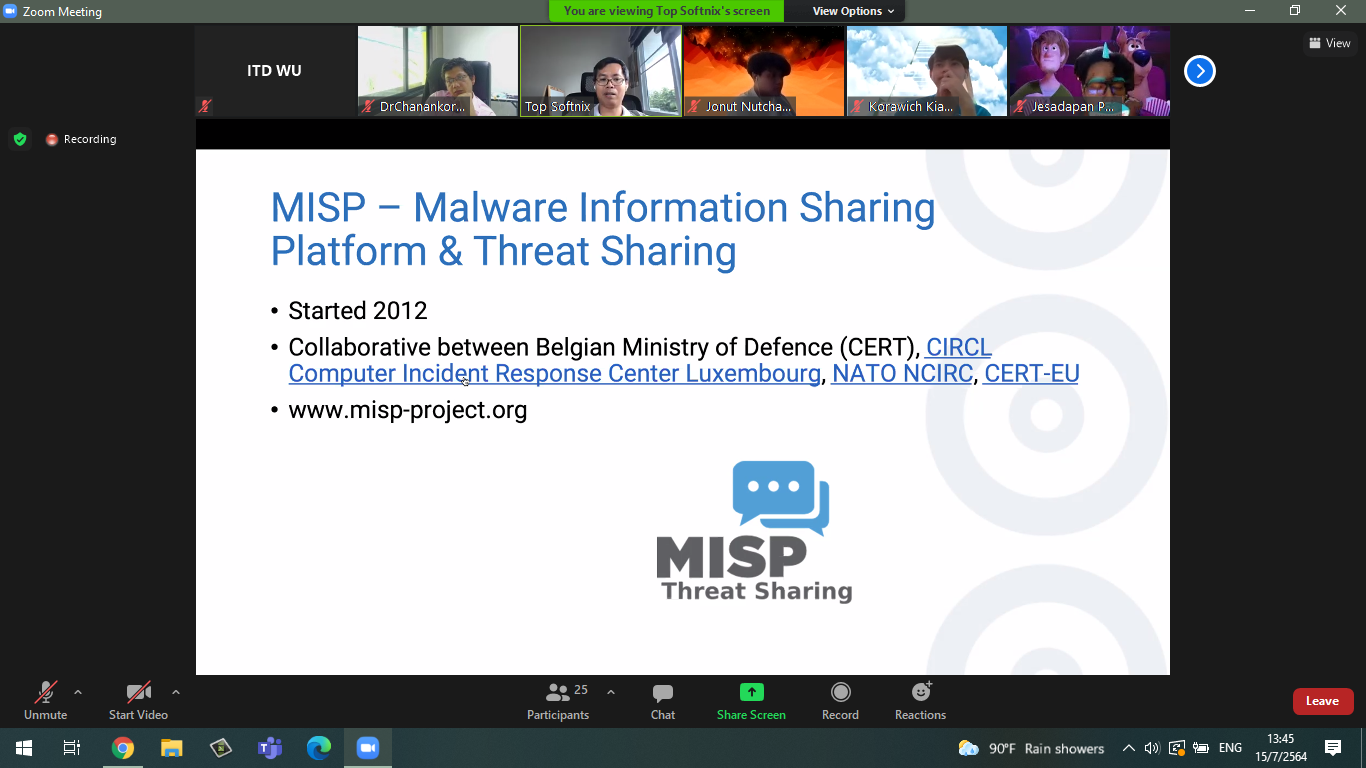The image size is (1366, 768).
Task: Select the ITD WU participant tile
Action: click(275, 71)
